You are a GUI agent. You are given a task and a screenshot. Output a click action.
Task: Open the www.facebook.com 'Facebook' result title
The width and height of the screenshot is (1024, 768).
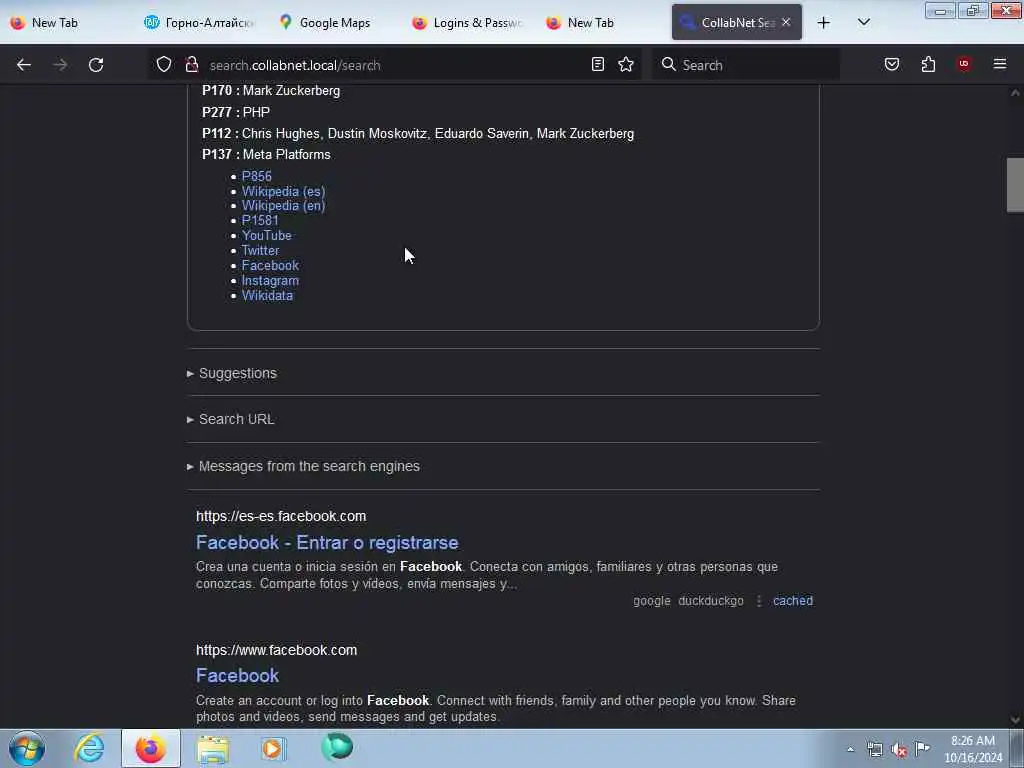pos(238,676)
